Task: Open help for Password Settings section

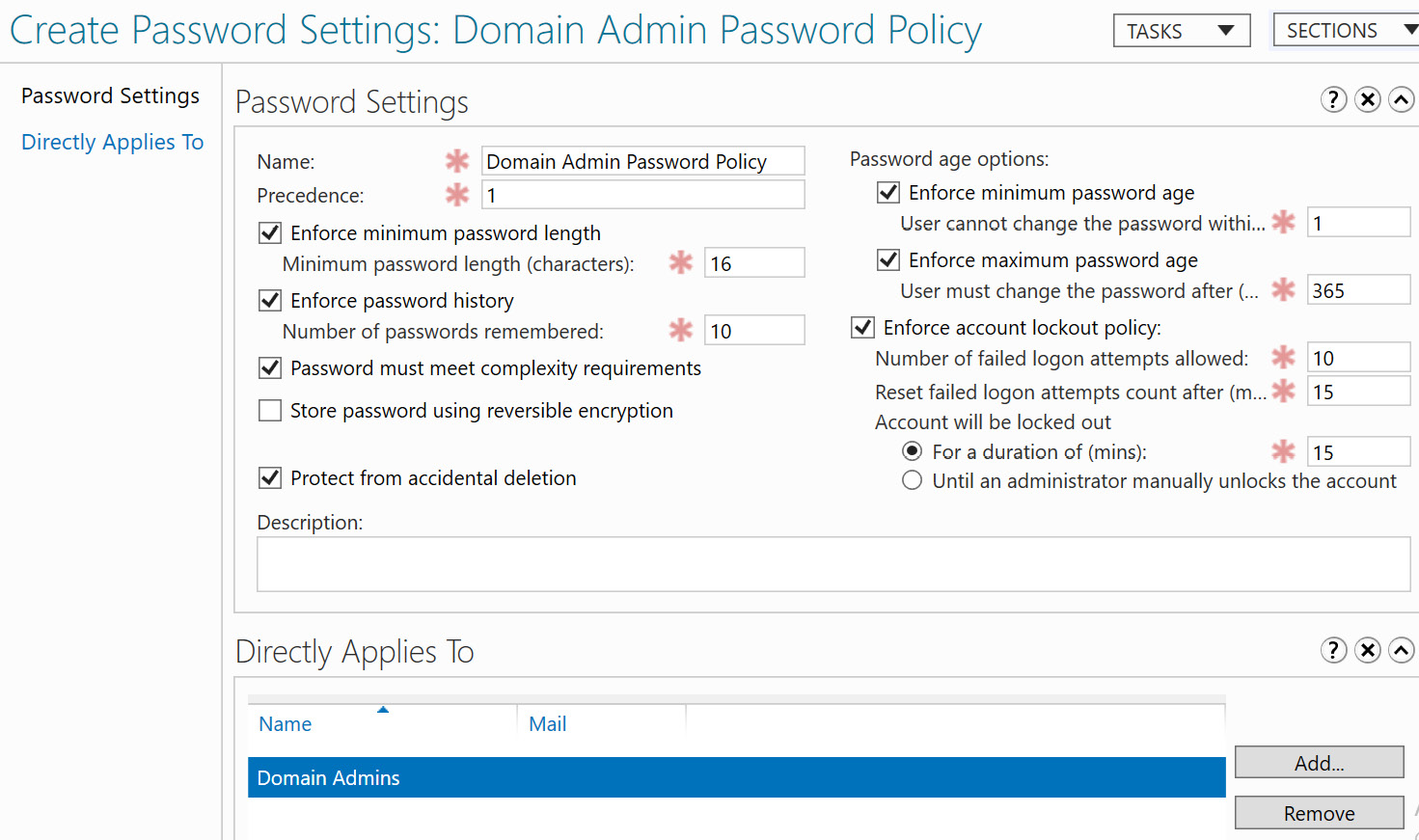Action: tap(1333, 99)
